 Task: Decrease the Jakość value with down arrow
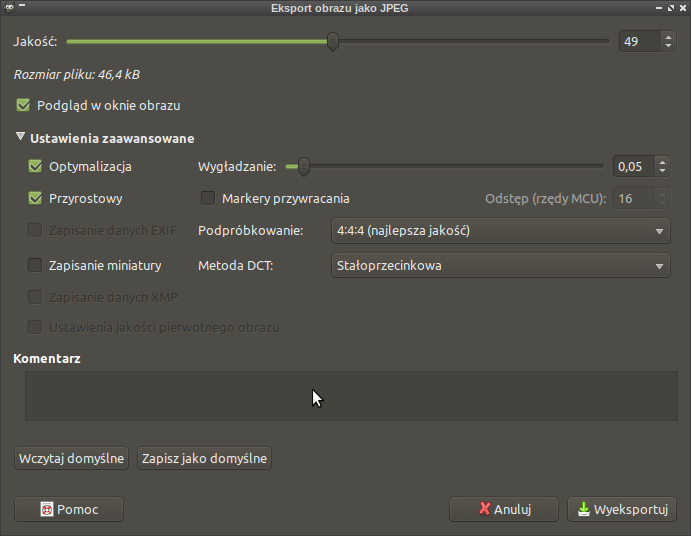[668, 46]
